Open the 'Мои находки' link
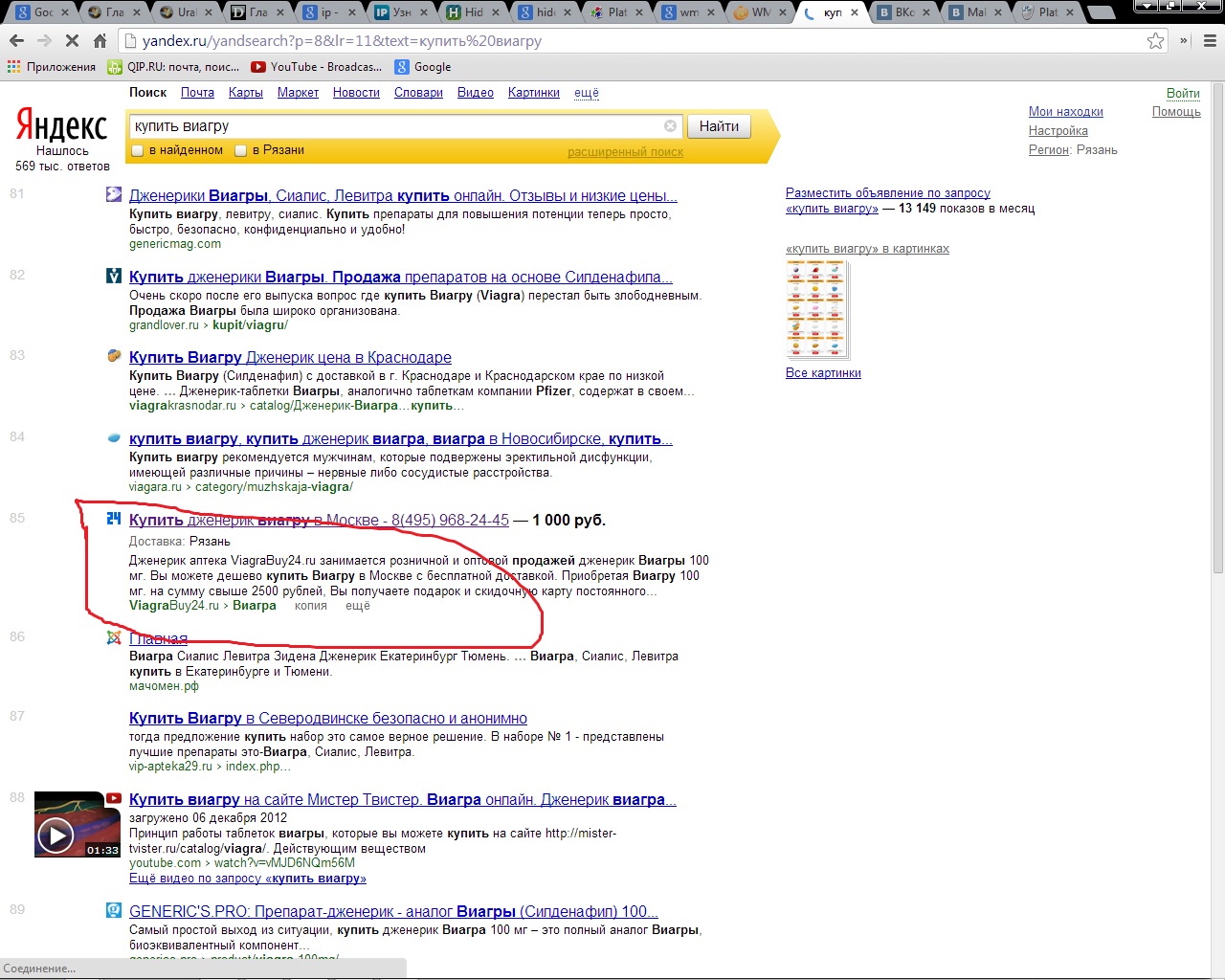The height and width of the screenshot is (980, 1225). point(1066,112)
